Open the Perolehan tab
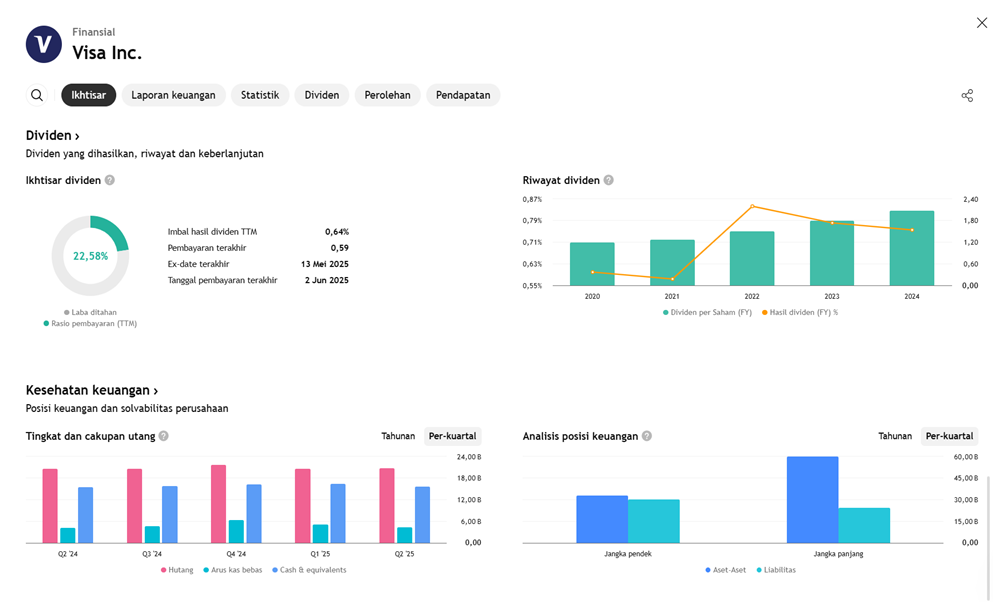Image resolution: width=993 pixels, height=602 pixels. [388, 95]
